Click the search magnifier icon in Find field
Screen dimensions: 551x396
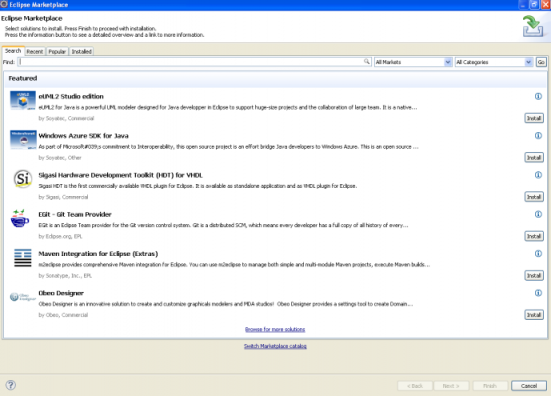(x=367, y=62)
